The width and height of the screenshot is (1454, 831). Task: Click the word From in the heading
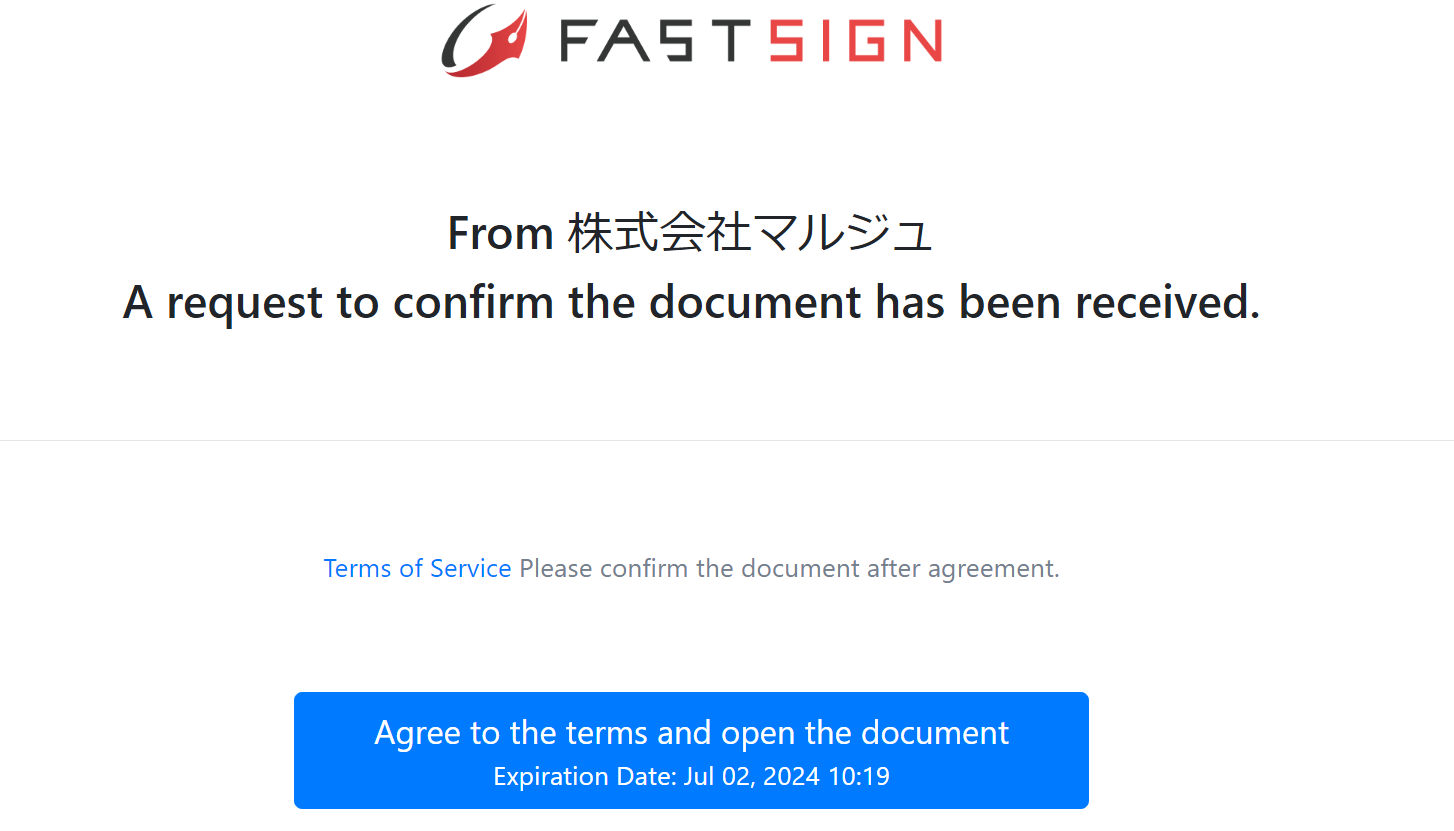tap(500, 234)
